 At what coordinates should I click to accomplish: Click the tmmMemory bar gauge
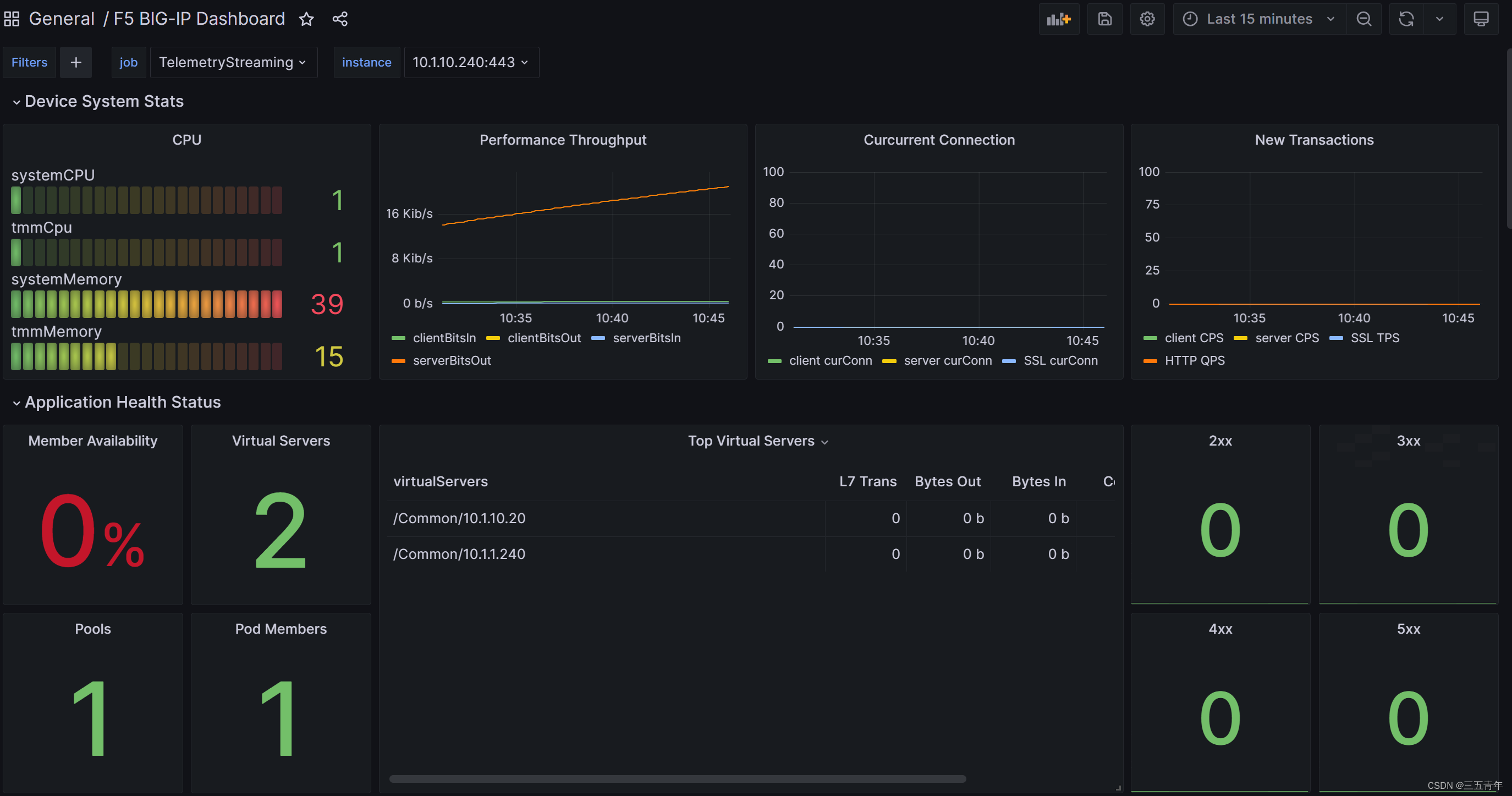[147, 356]
